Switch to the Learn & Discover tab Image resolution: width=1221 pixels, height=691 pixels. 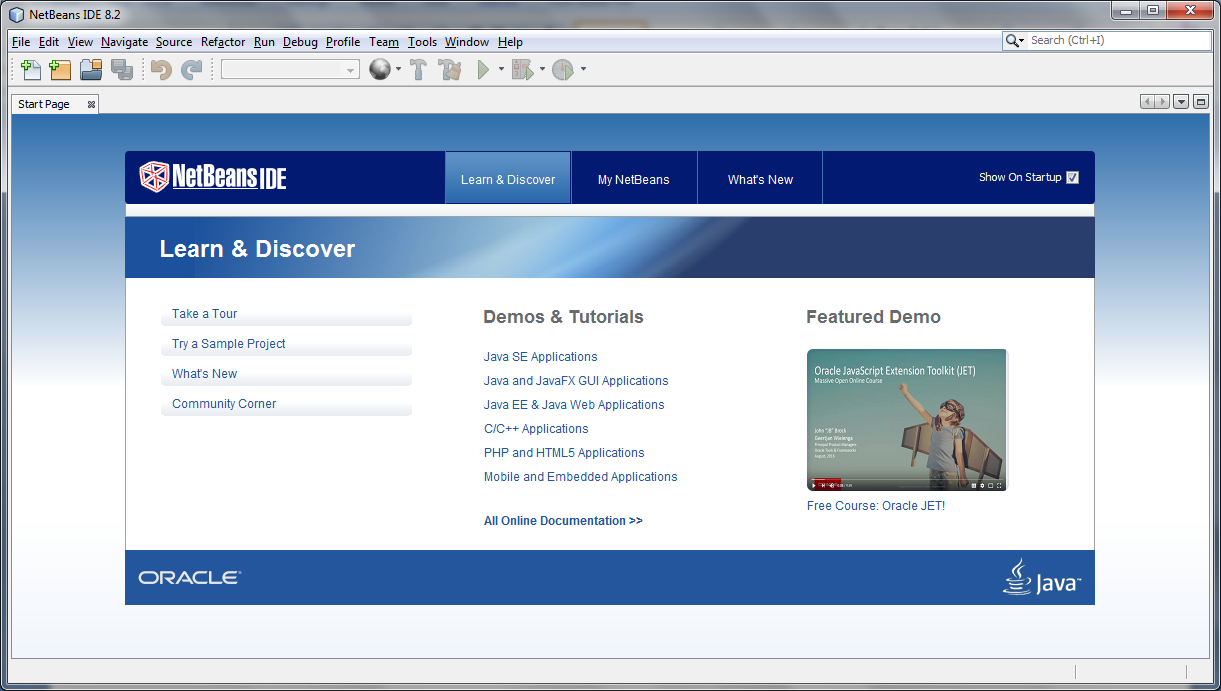click(x=508, y=179)
